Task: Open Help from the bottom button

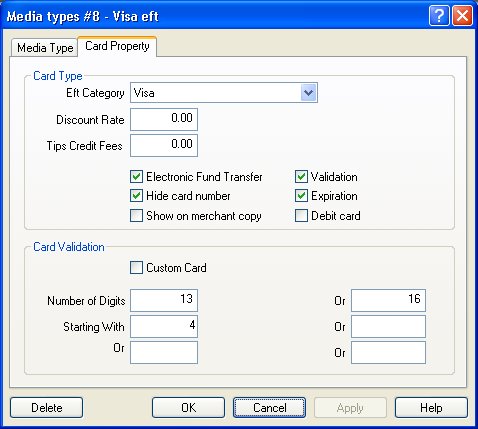Action: coord(431,407)
